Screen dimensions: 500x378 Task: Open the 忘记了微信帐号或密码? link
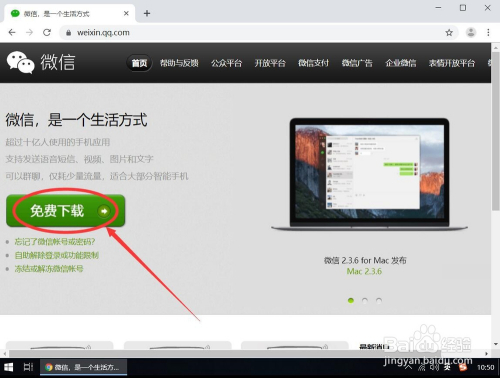[x=55, y=242]
